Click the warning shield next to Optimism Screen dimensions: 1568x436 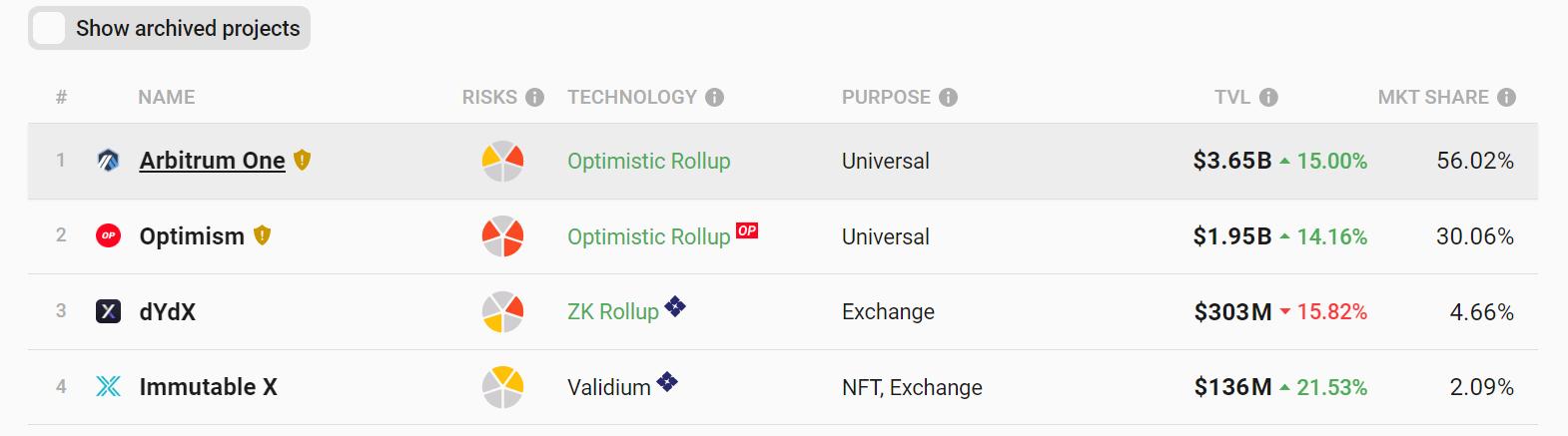coord(262,235)
